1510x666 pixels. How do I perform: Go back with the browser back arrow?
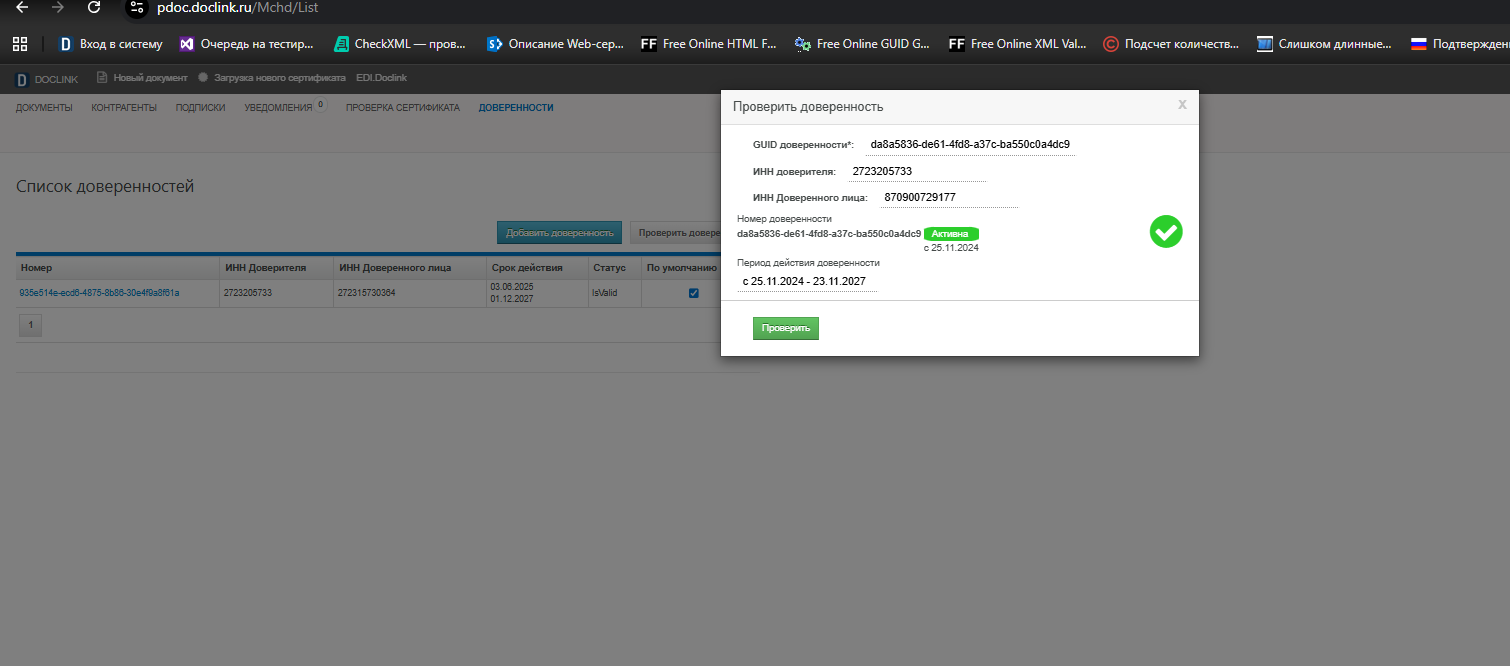(21, 7)
